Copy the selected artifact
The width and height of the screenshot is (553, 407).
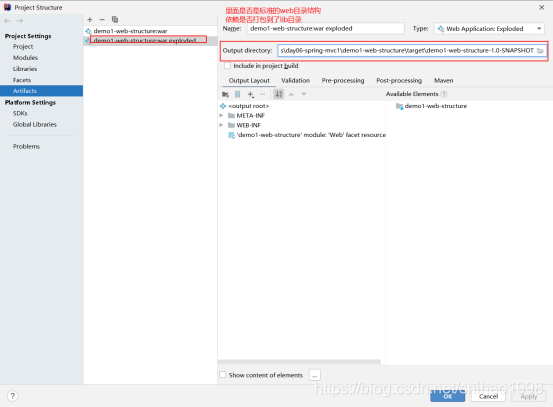tap(115, 19)
